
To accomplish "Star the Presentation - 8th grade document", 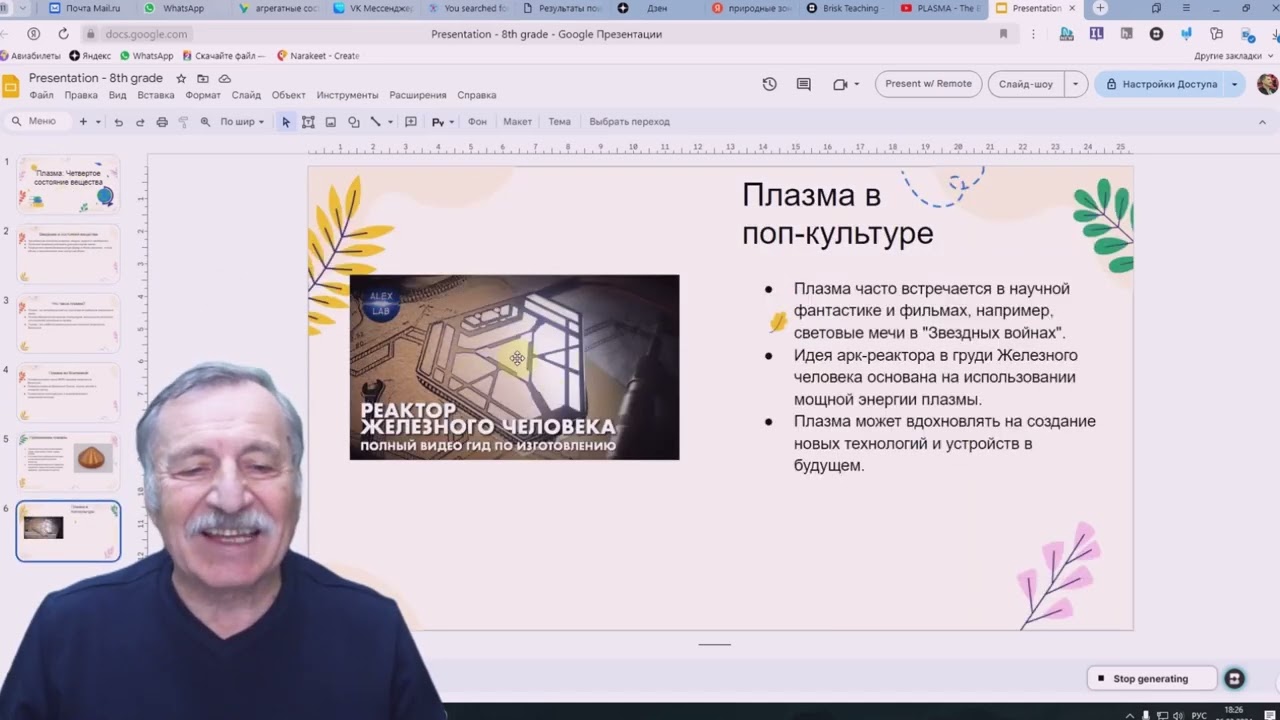I will 181,78.
